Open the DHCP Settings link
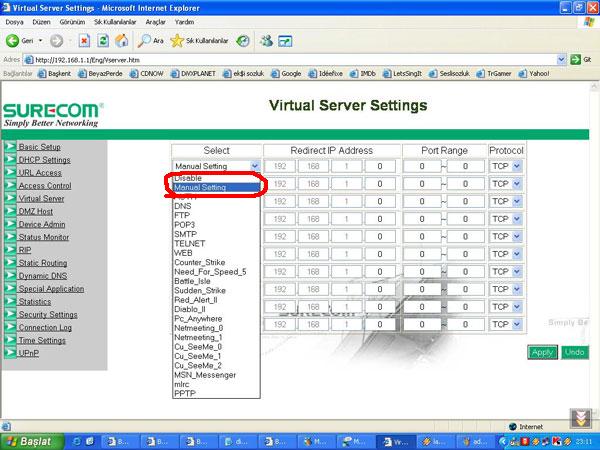Image resolution: width=600 pixels, height=450 pixels. [x=44, y=160]
